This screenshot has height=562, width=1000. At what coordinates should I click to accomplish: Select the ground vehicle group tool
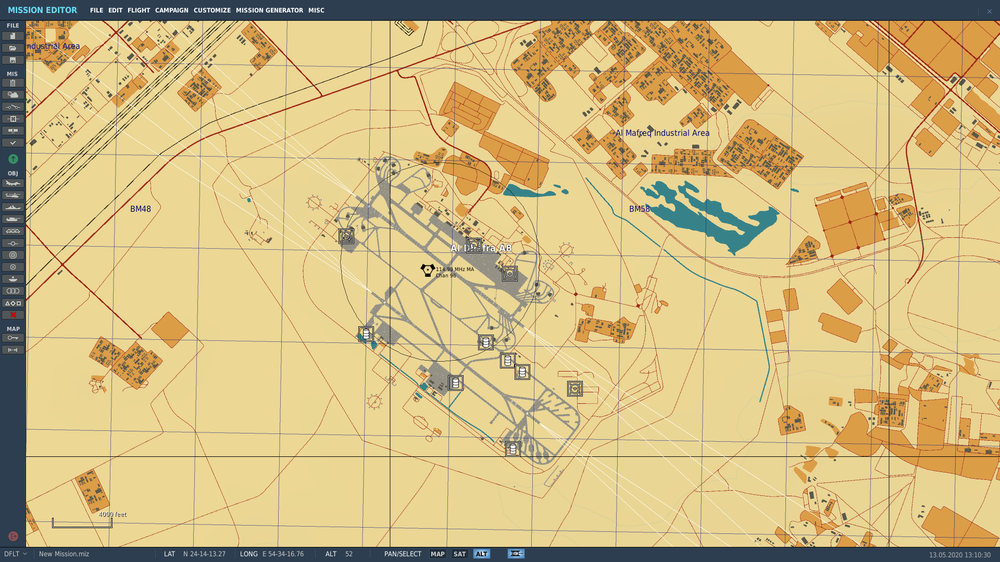point(13,219)
